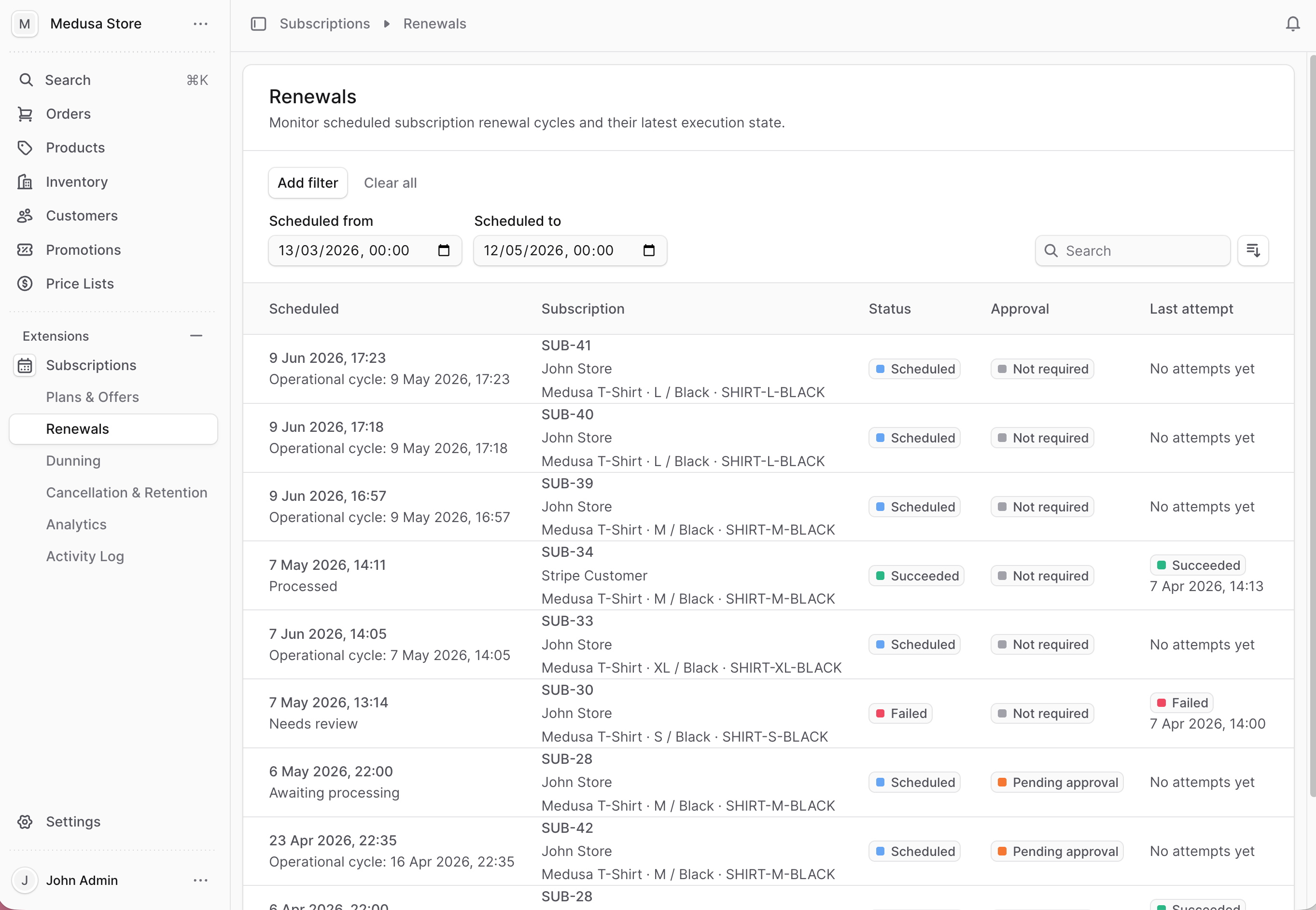Click Succeeded status badge for SUB-34
The image size is (1316, 910).
[916, 576]
